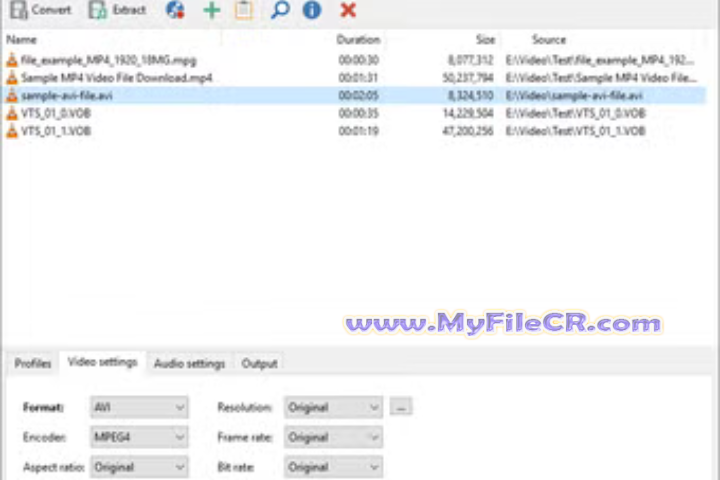Click duration 00:02:05 cell
Screen dimensions: 720x480
[x=359, y=96]
